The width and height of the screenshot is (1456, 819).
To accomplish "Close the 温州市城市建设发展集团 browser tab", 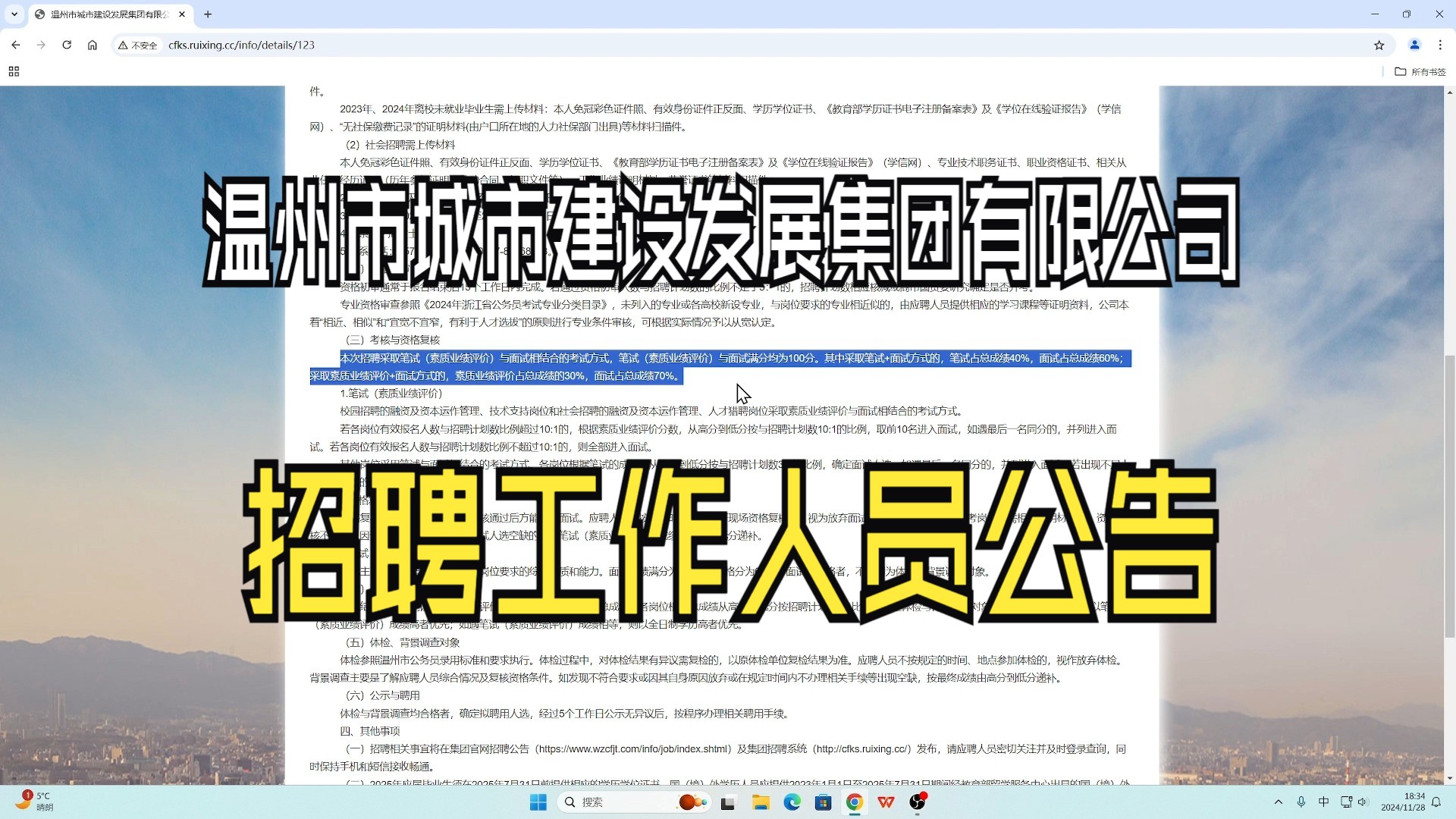I will tap(182, 14).
